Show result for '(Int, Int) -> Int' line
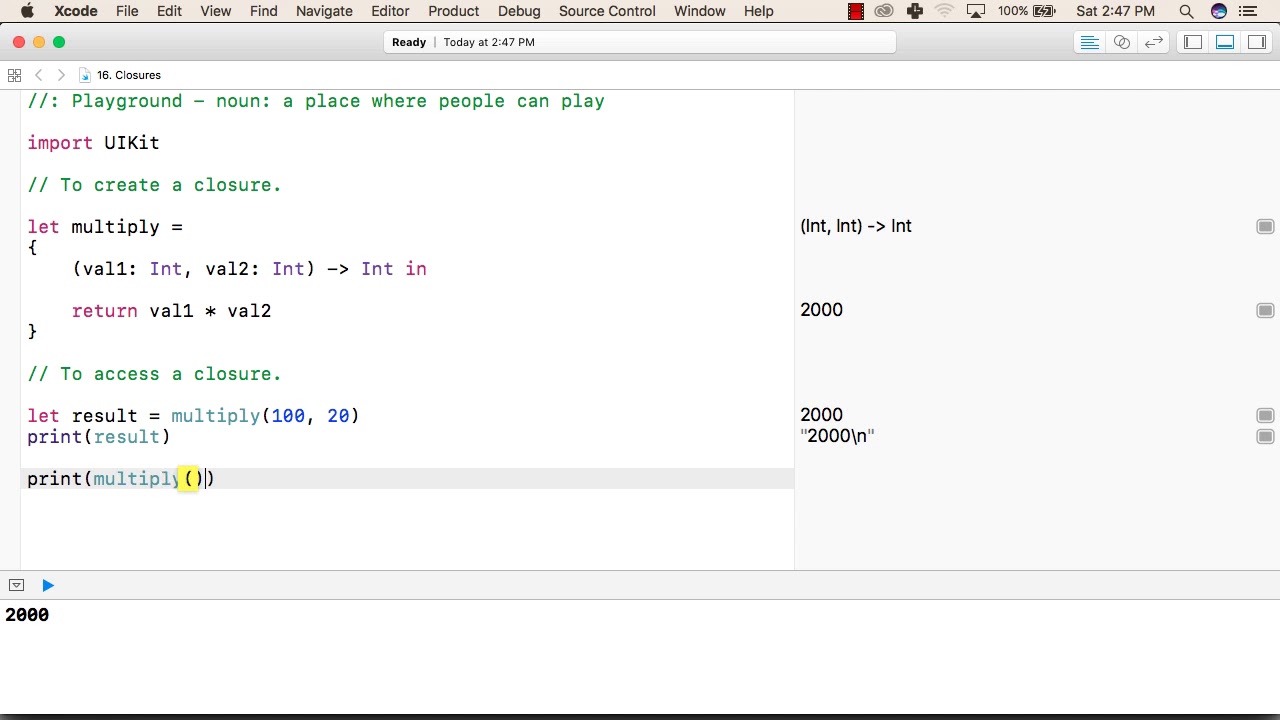 point(1265,227)
